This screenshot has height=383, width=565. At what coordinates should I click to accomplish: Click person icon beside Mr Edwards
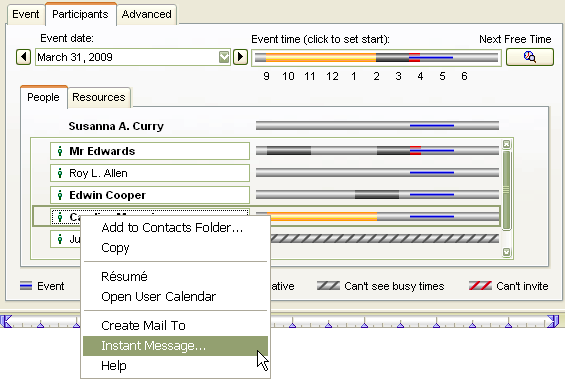pyautogui.click(x=60, y=151)
